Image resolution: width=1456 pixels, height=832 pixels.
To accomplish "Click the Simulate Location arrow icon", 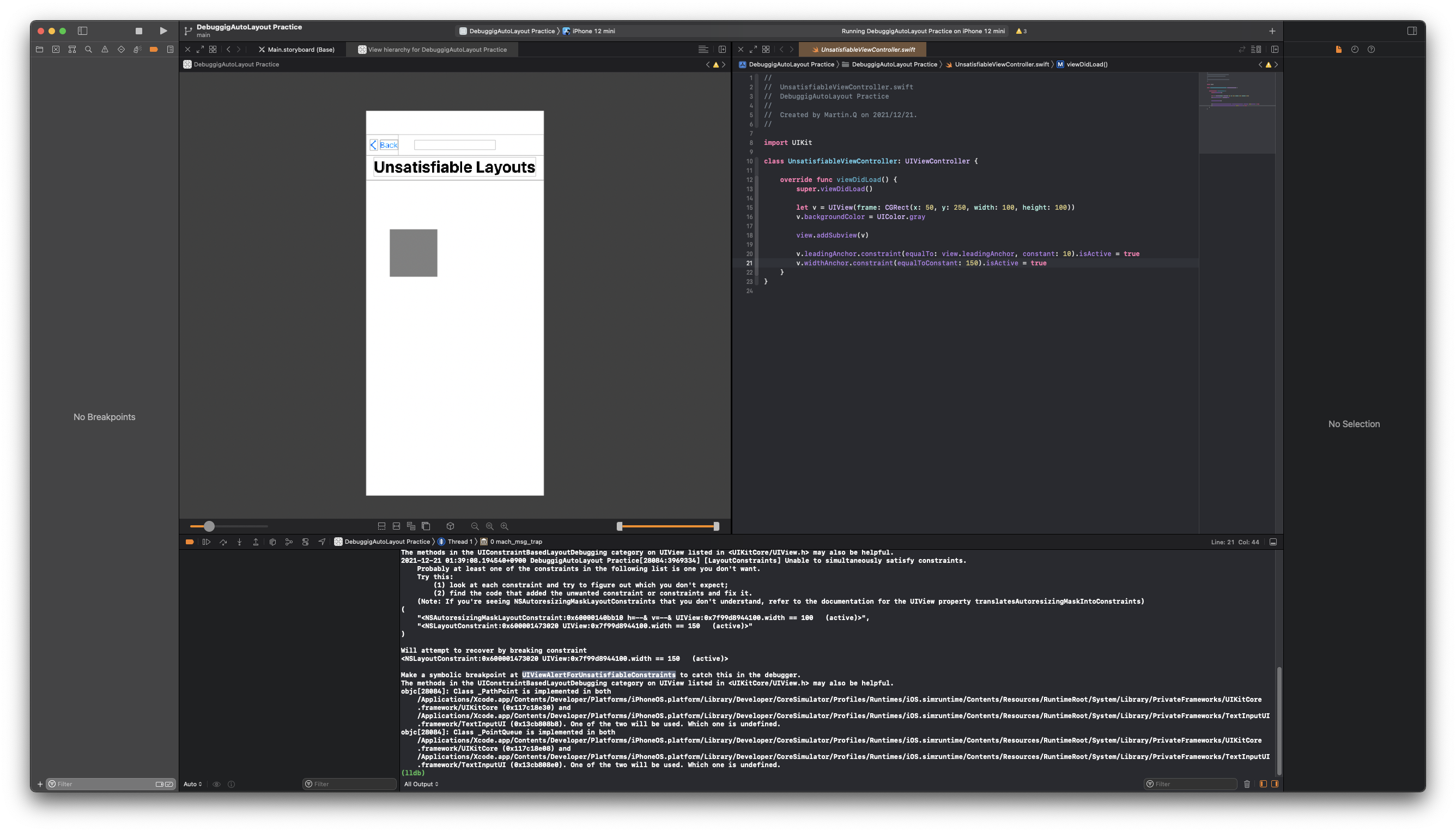I will click(321, 542).
